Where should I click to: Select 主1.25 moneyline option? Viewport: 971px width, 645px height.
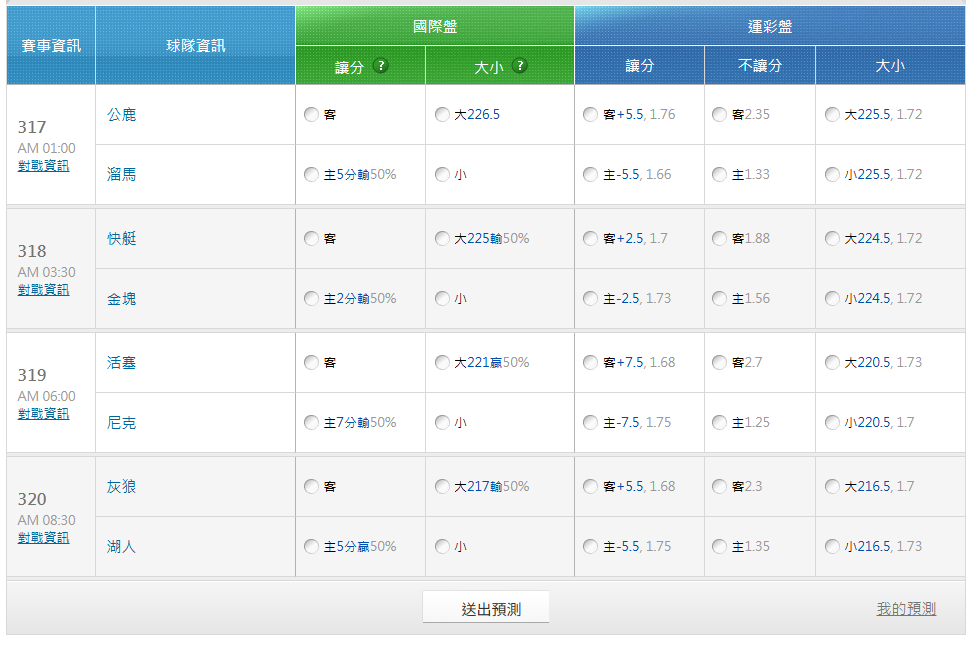(x=719, y=422)
